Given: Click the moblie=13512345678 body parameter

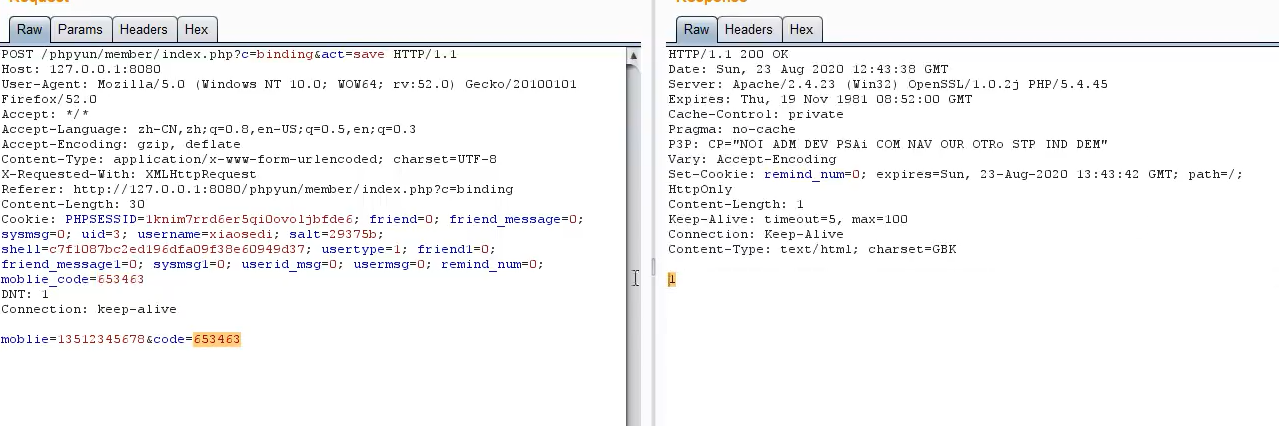Looking at the screenshot, I should [73, 340].
